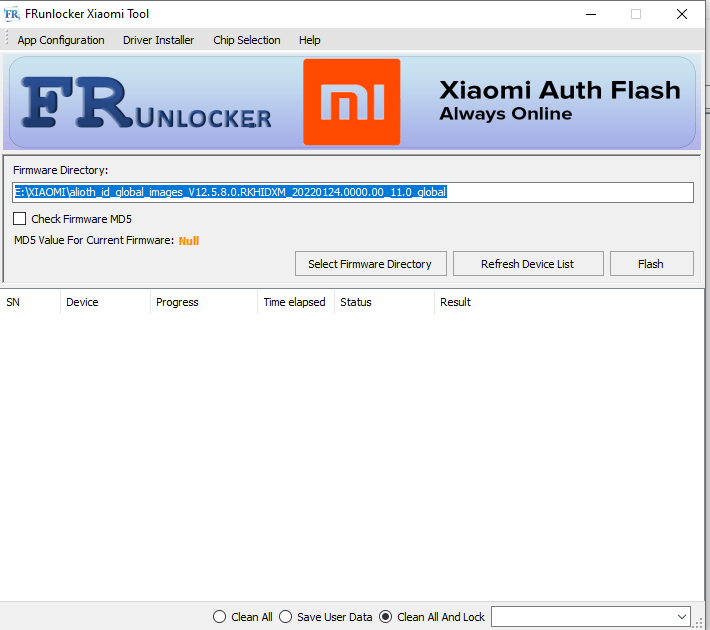The width and height of the screenshot is (710, 630).
Task: Click inside the Firmware Directory path field
Action: pos(353,192)
